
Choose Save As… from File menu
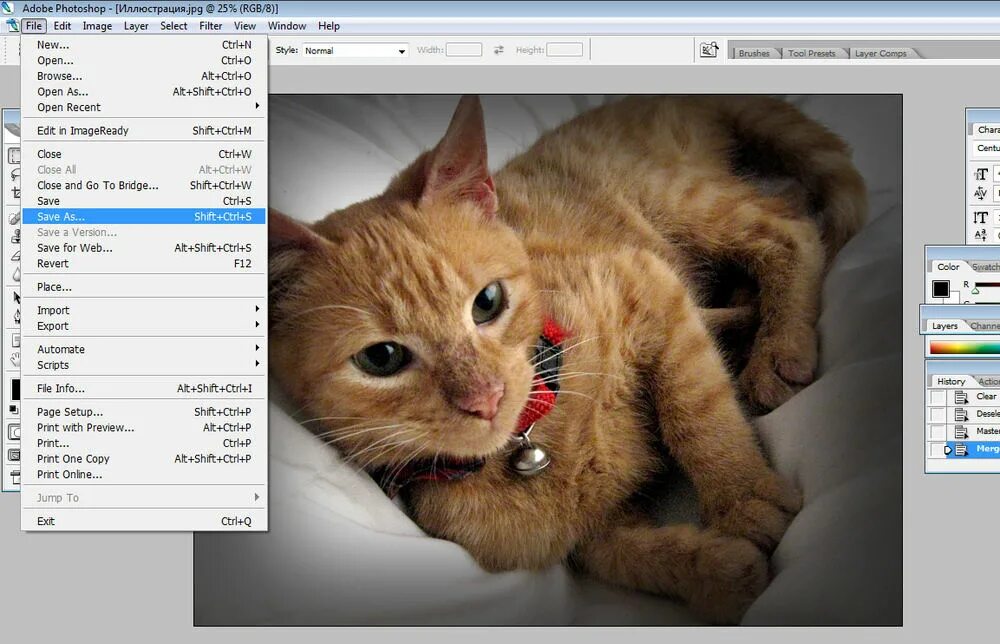coord(143,217)
